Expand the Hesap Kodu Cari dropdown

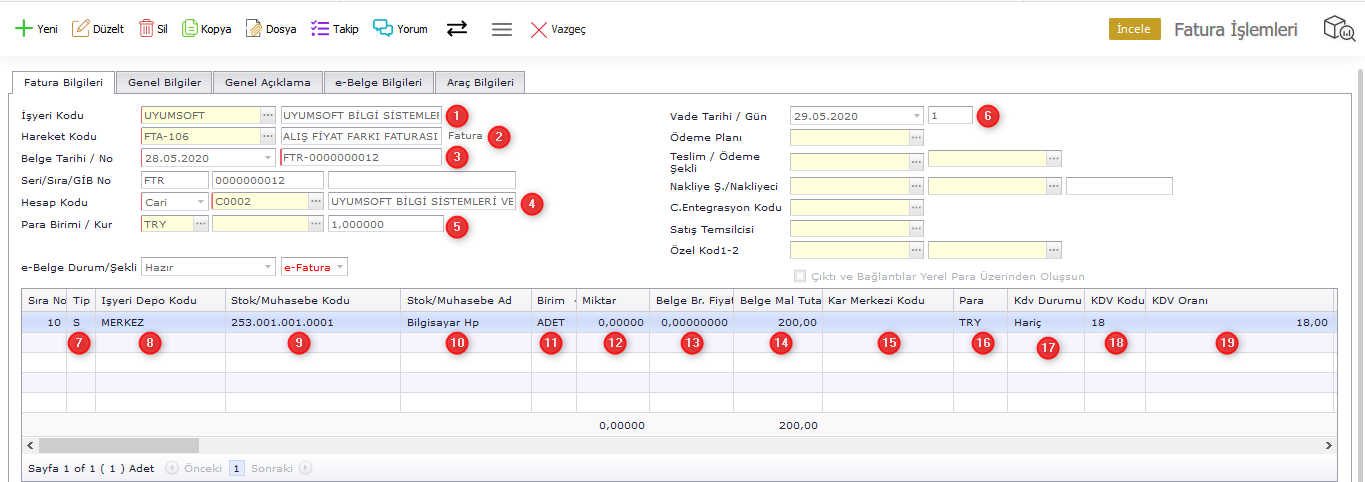pyautogui.click(x=201, y=202)
